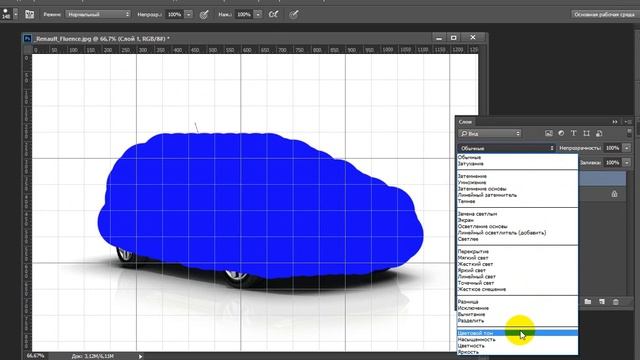The height and width of the screenshot is (360, 640).
Task: Open the Layers panel flyout menu
Action: point(628,122)
